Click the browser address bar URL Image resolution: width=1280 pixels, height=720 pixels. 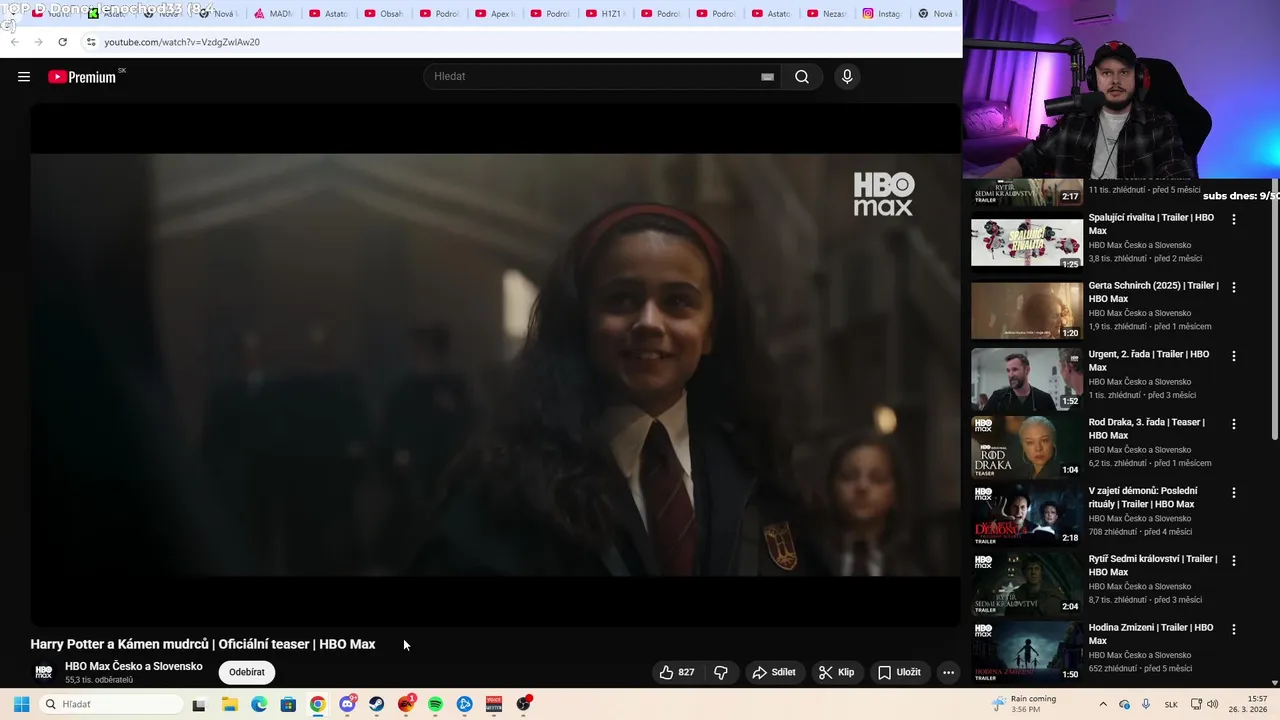[182, 42]
